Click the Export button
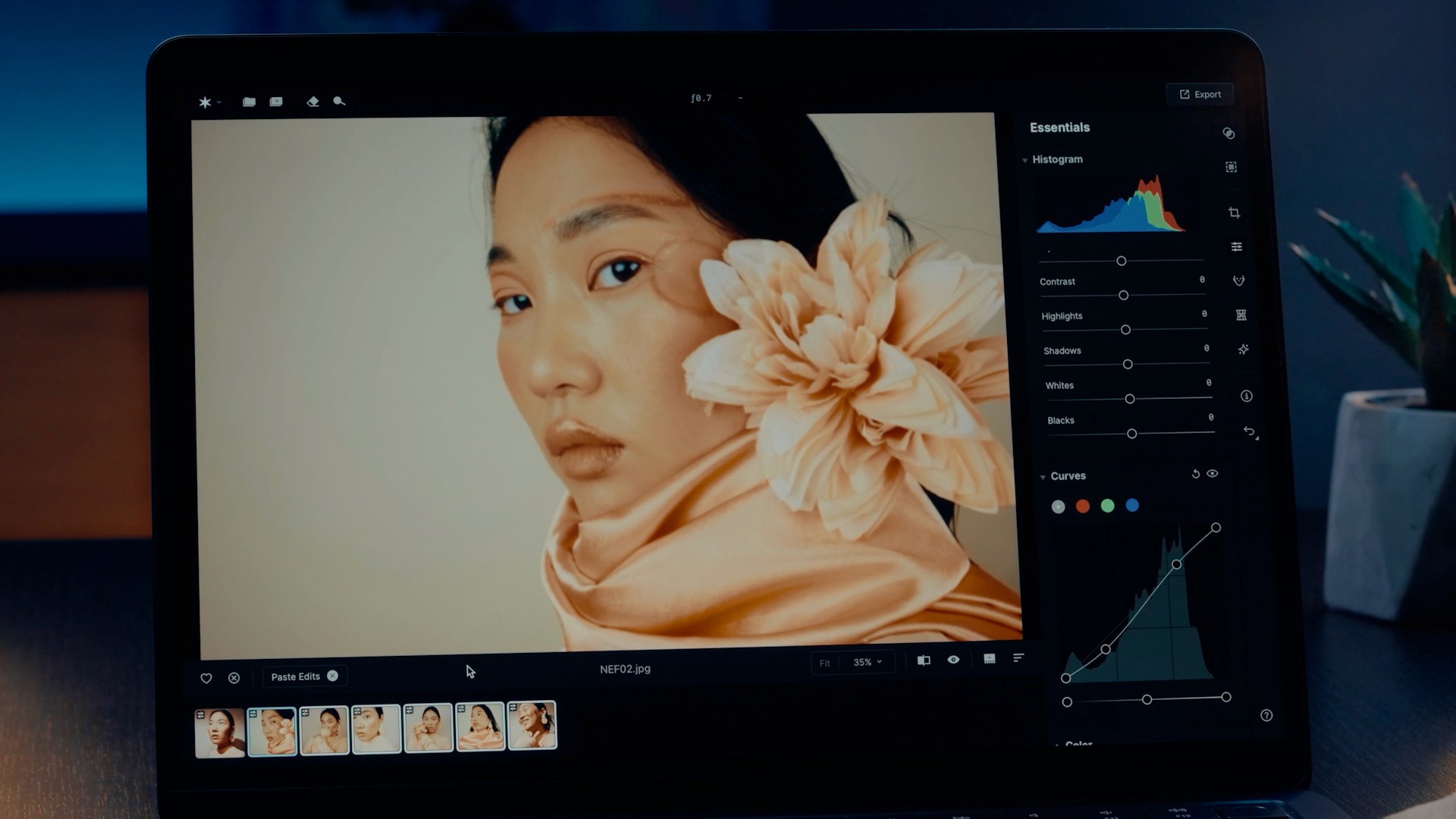The width and height of the screenshot is (1456, 819). 1200,95
